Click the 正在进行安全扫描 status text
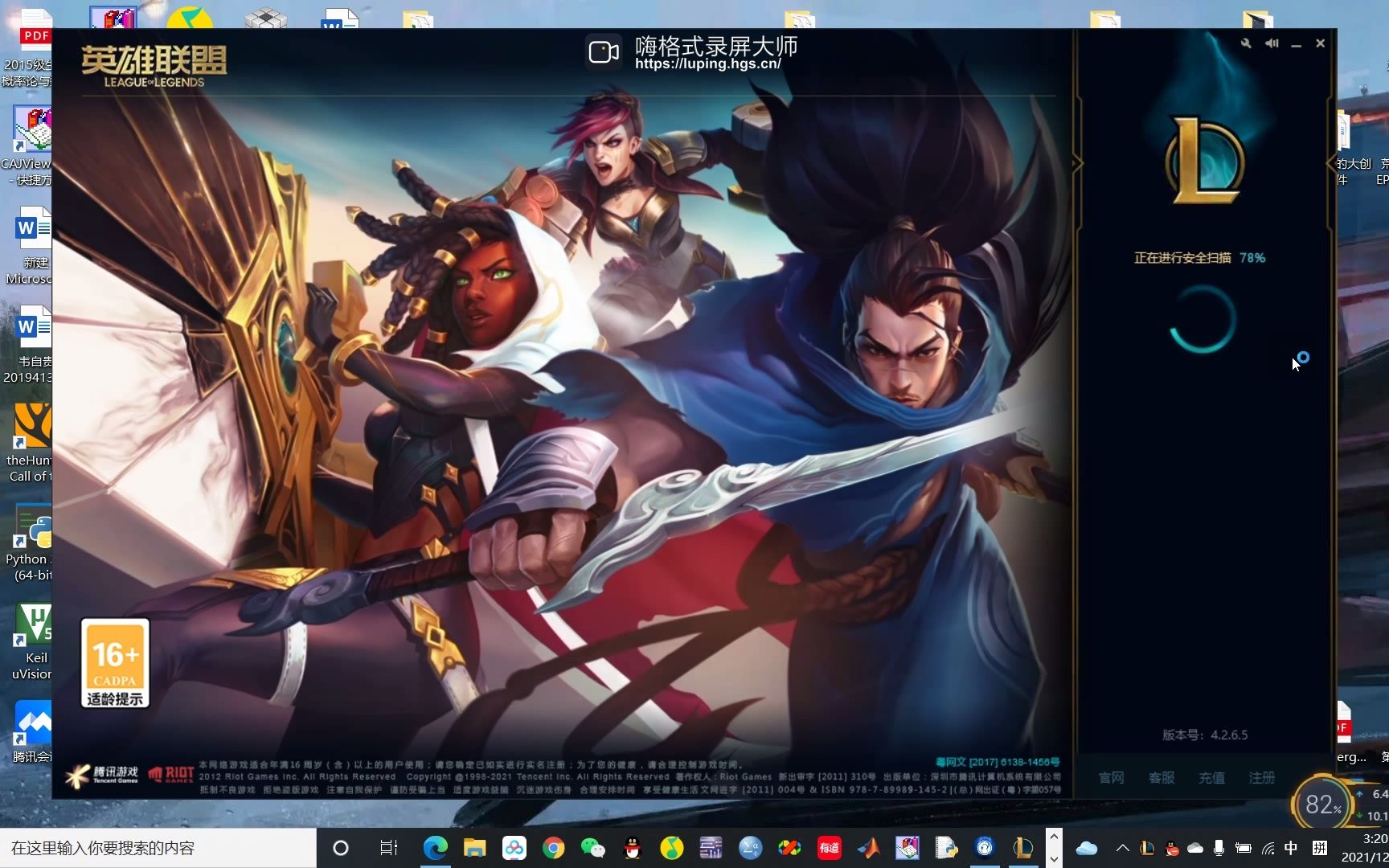This screenshot has height=868, width=1389. point(1182,258)
